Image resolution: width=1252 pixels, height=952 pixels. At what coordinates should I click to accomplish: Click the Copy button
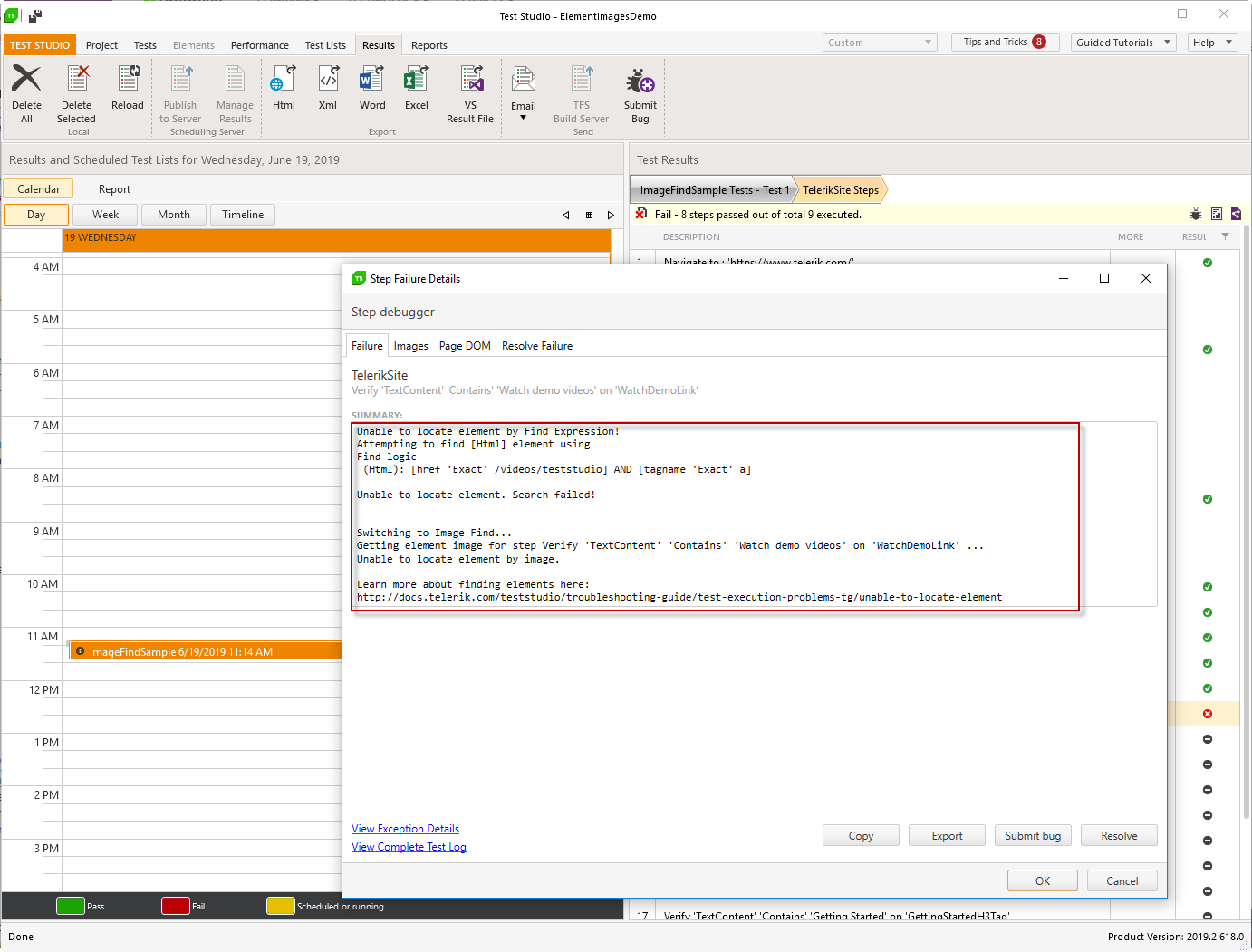pyautogui.click(x=861, y=836)
